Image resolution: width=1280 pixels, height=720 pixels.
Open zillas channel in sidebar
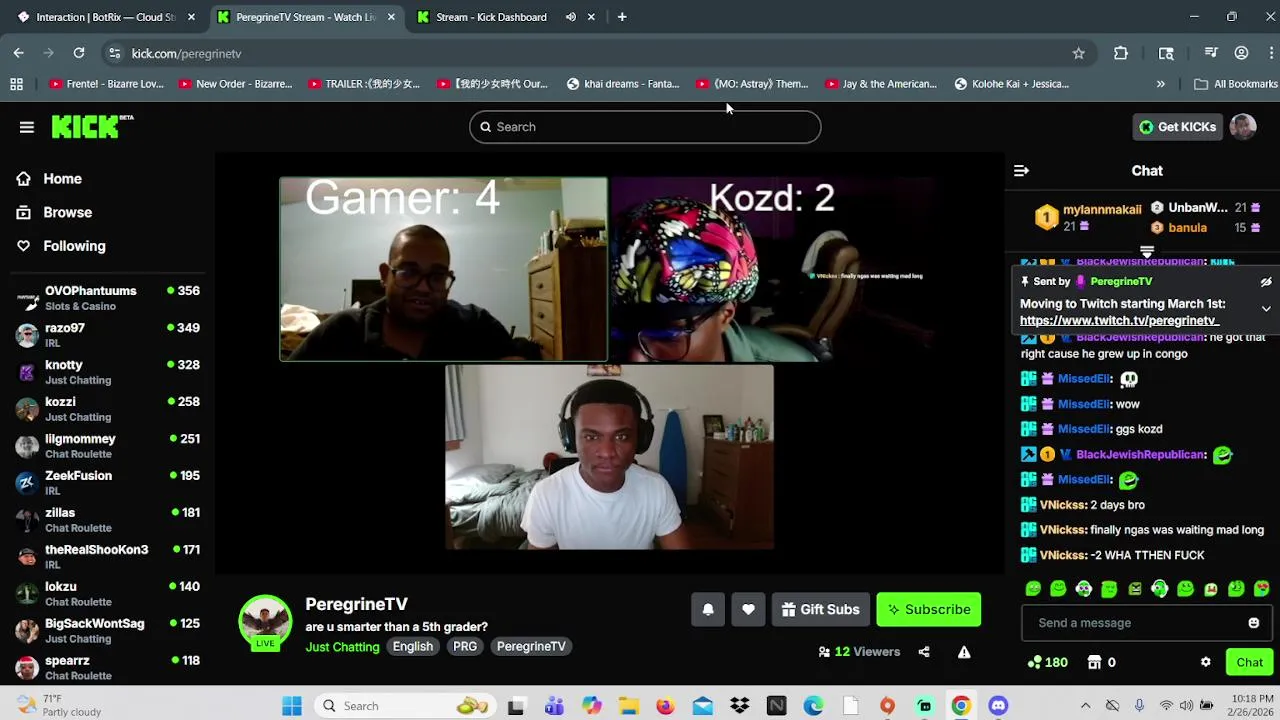pos(107,520)
